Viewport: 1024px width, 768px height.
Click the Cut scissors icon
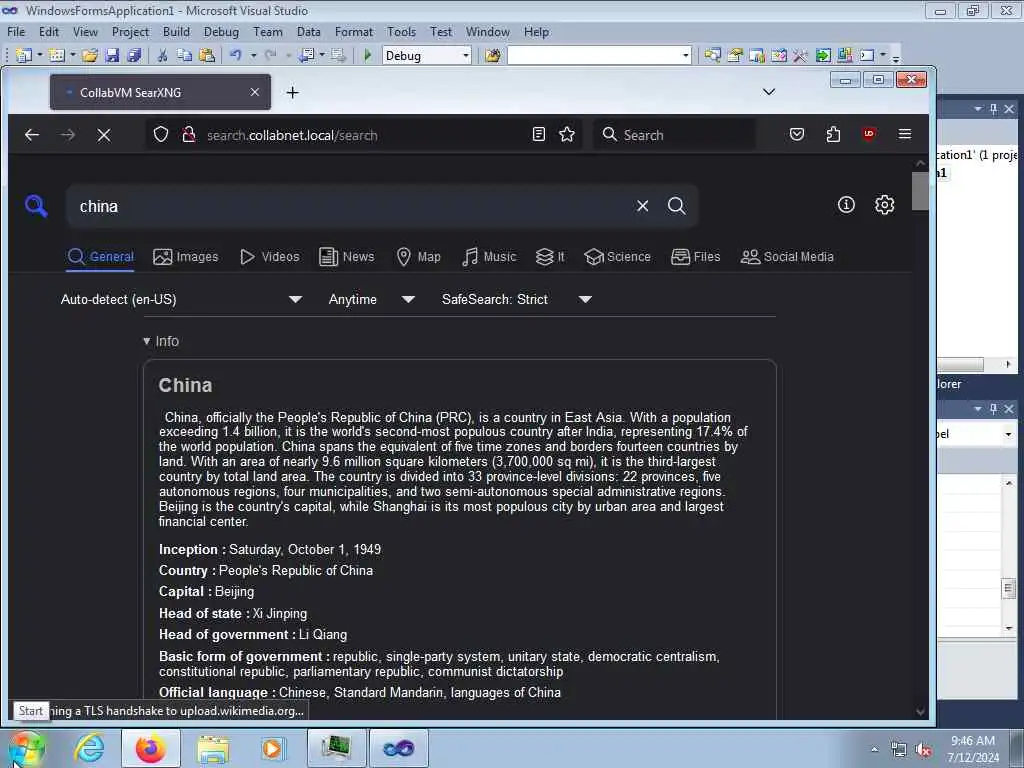(x=163, y=56)
